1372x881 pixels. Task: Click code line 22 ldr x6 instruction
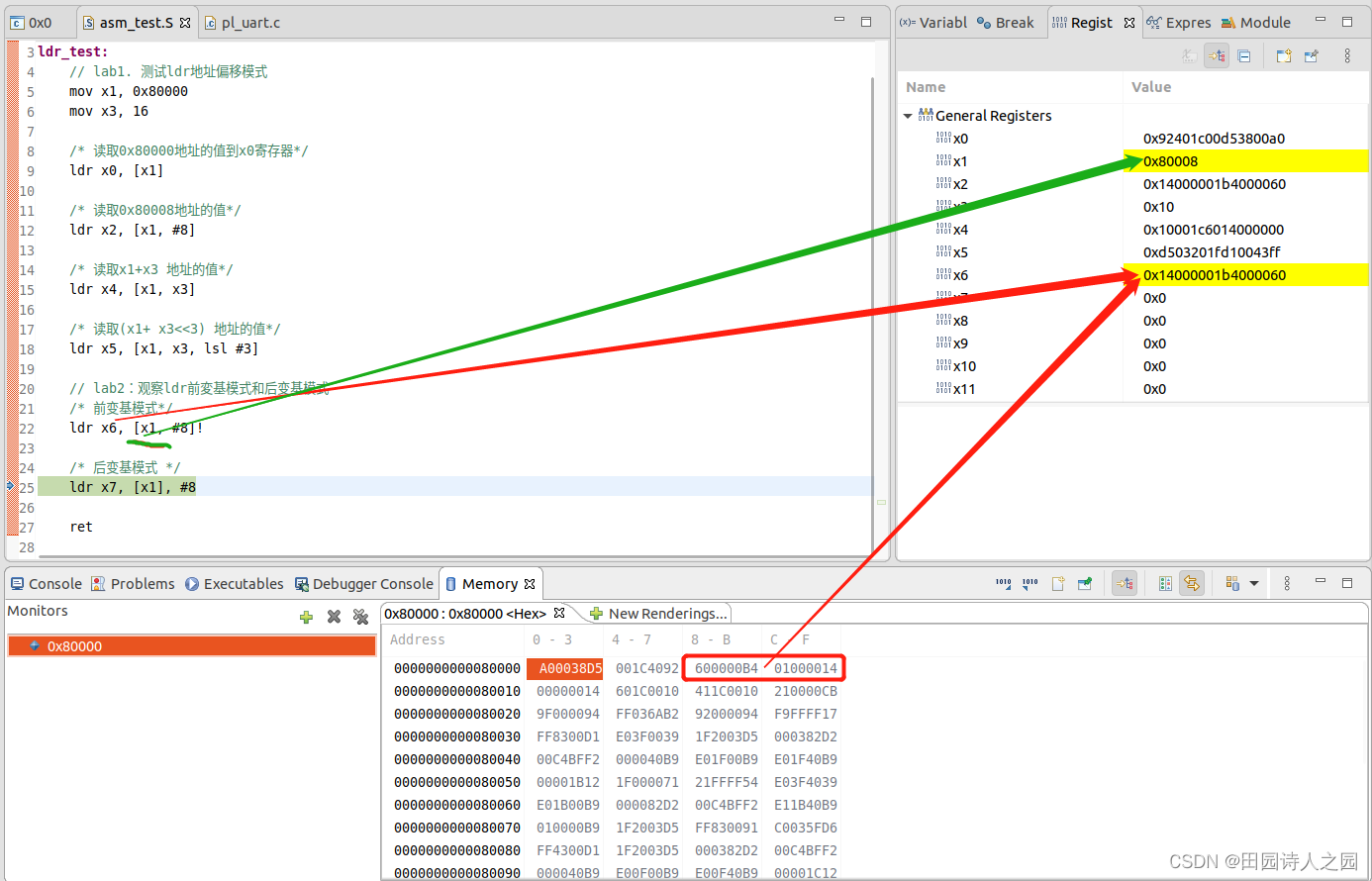coord(137,428)
